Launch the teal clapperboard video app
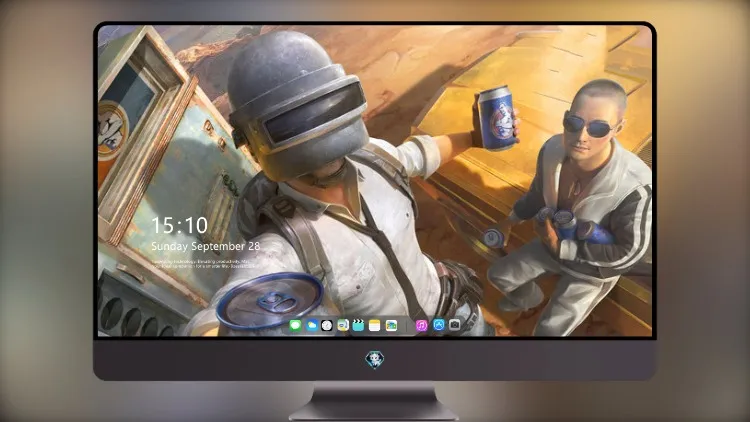The image size is (750, 422). (x=358, y=326)
